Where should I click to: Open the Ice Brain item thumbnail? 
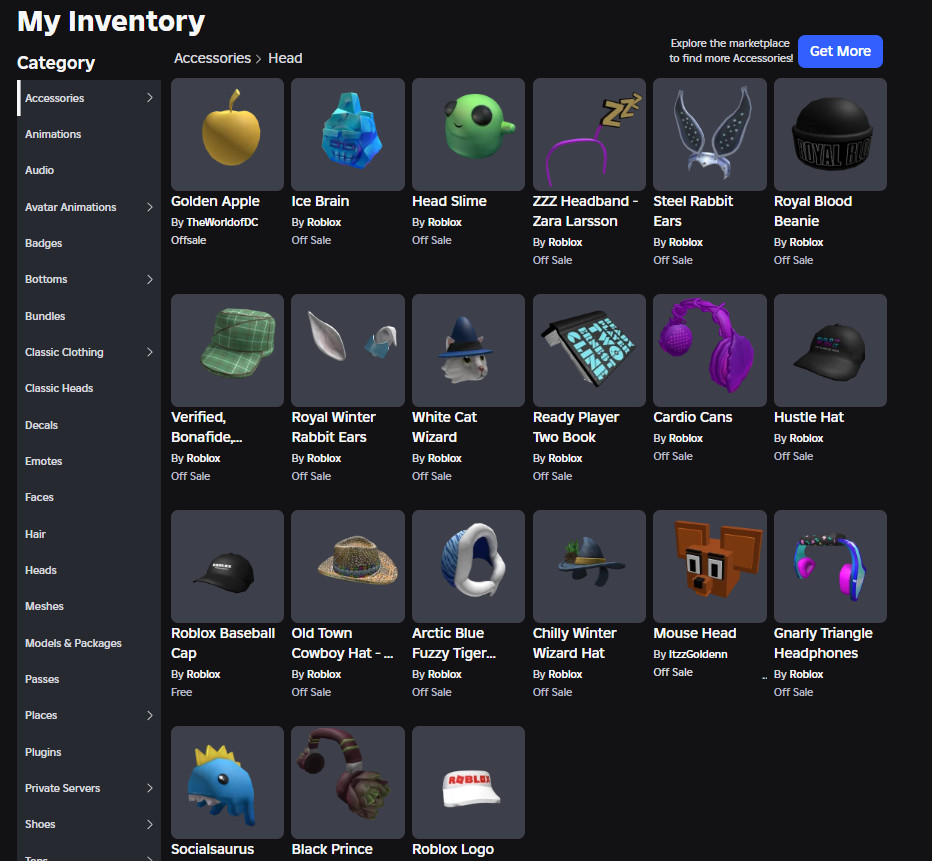click(348, 134)
